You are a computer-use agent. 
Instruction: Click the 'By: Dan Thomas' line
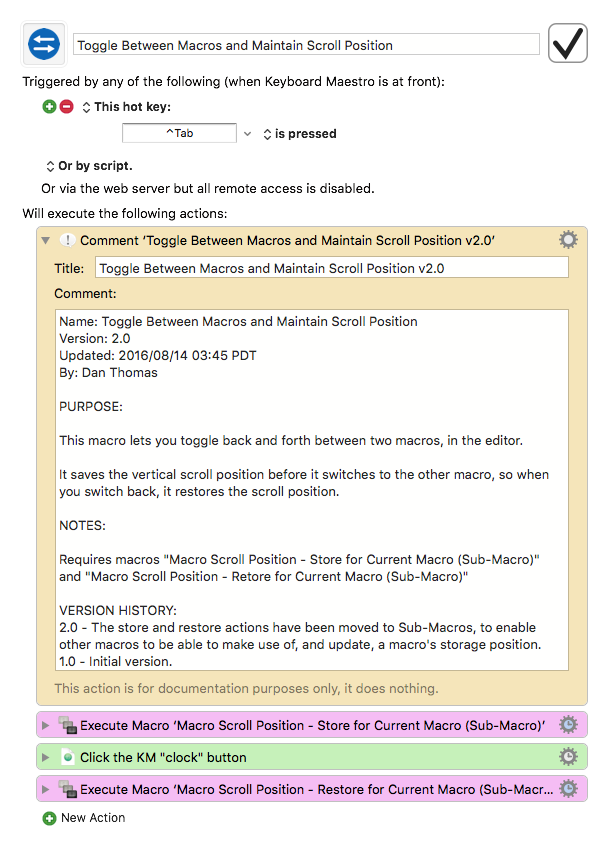108,372
